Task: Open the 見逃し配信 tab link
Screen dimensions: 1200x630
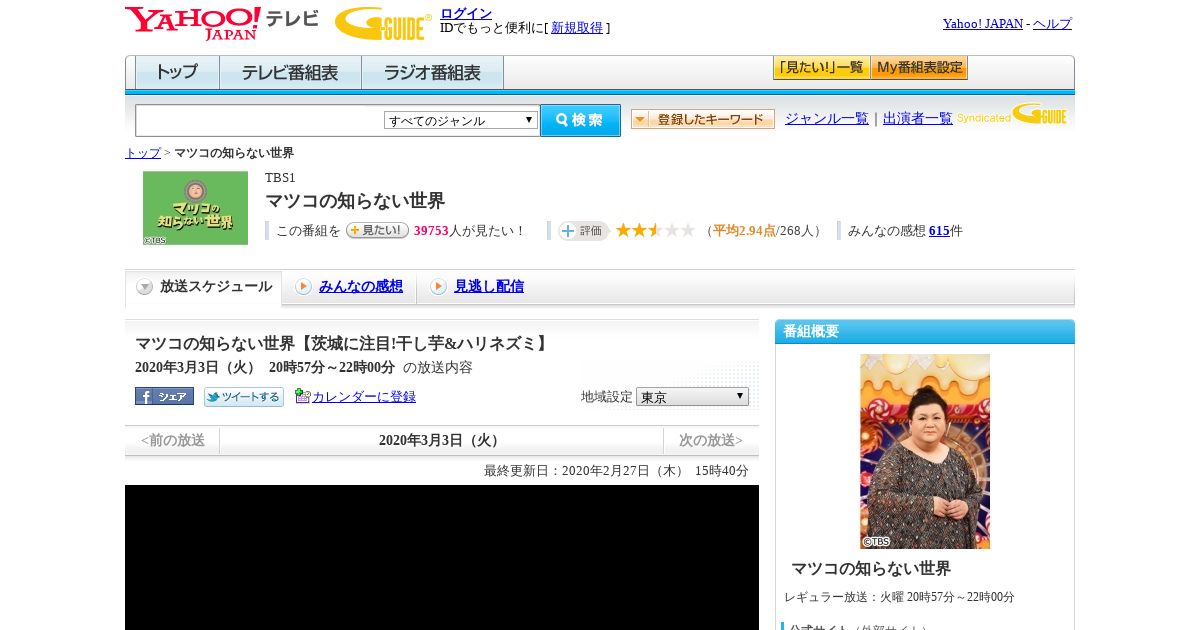Action: 489,287
